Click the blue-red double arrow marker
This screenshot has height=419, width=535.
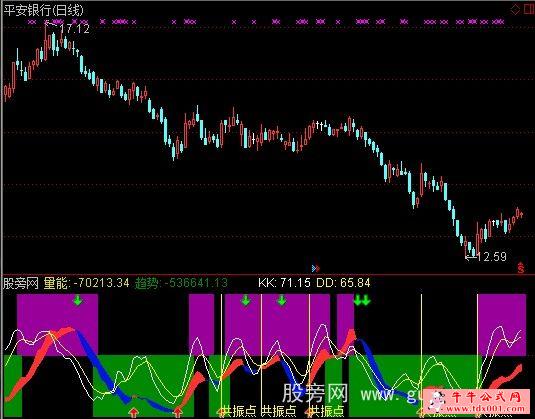[316, 269]
